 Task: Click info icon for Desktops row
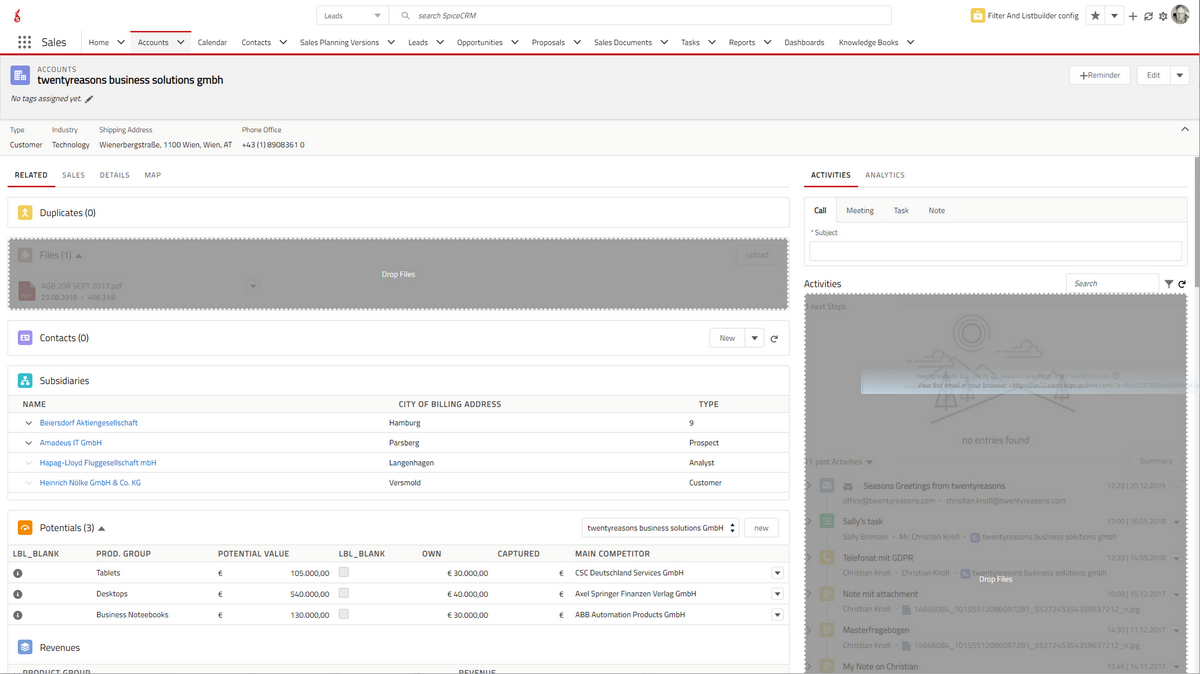tap(18, 594)
